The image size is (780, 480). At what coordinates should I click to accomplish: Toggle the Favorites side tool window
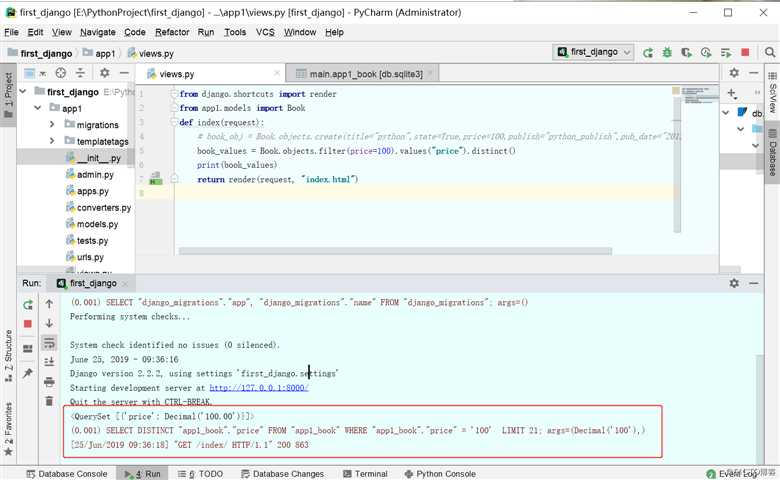tap(8, 429)
